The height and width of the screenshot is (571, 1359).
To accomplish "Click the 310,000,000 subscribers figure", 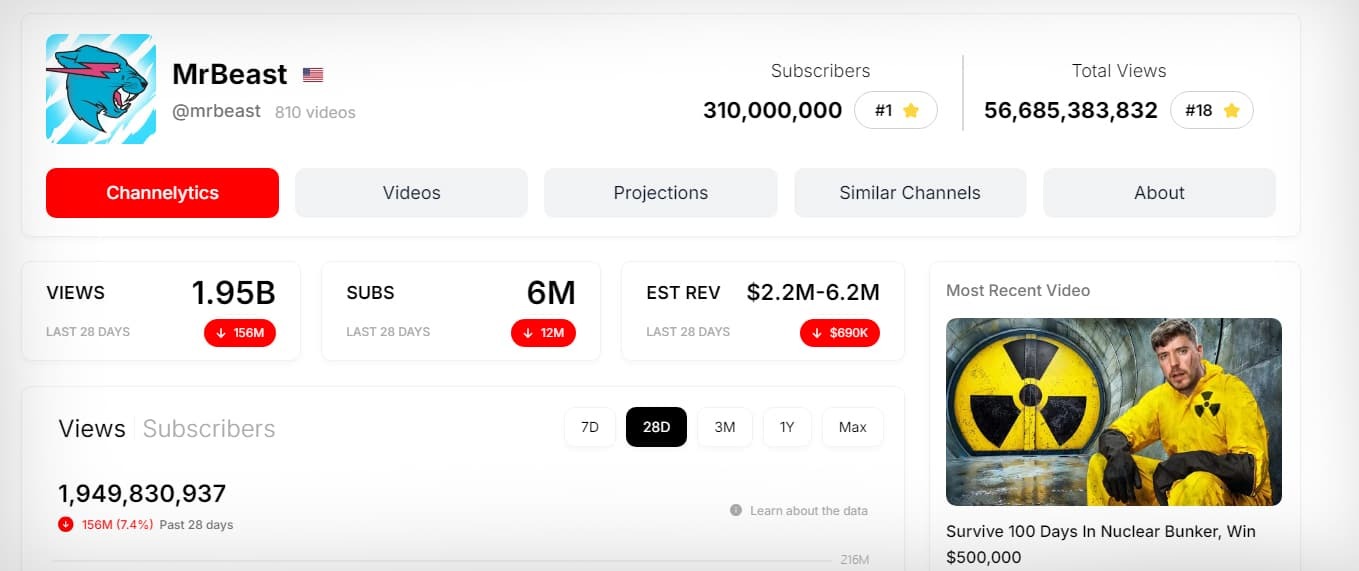I will pyautogui.click(x=773, y=110).
